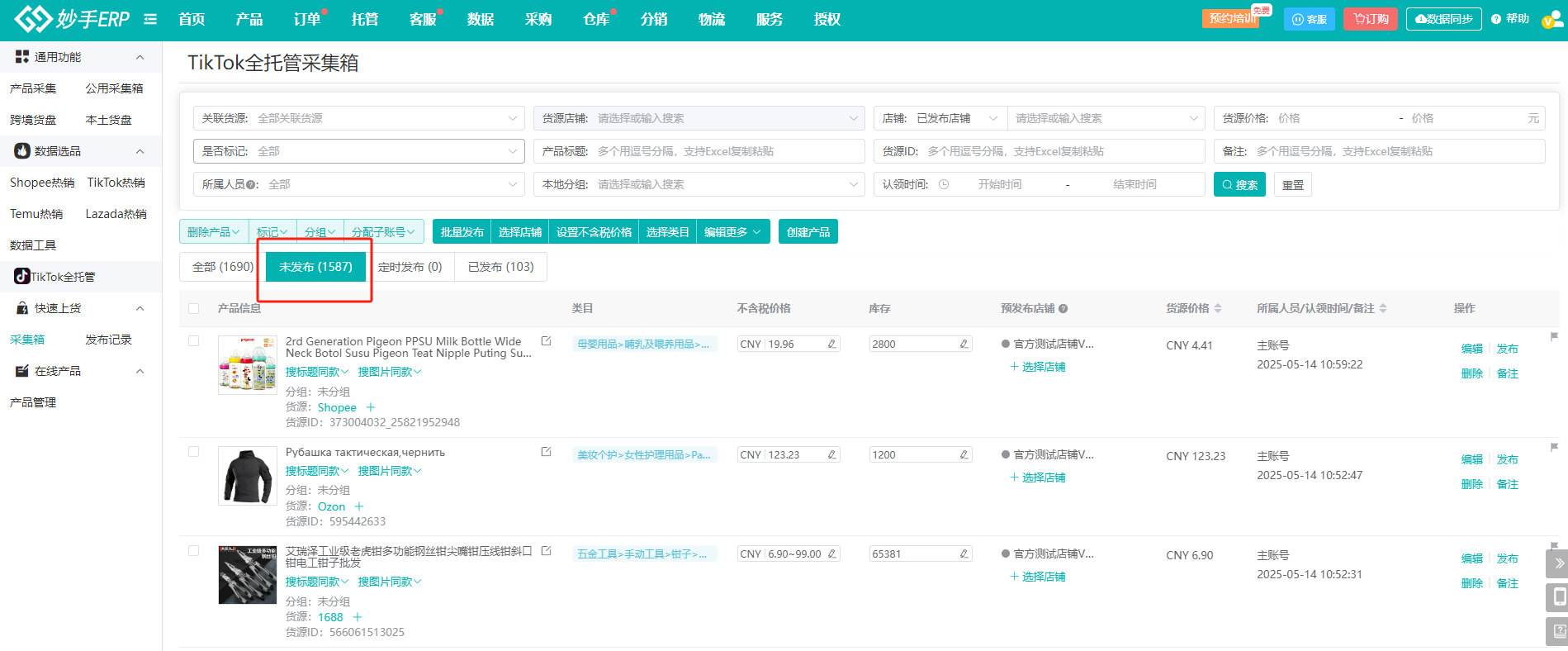Expand the 编辑更多 dropdown button
This screenshot has width=1568, height=651.
pos(732,232)
